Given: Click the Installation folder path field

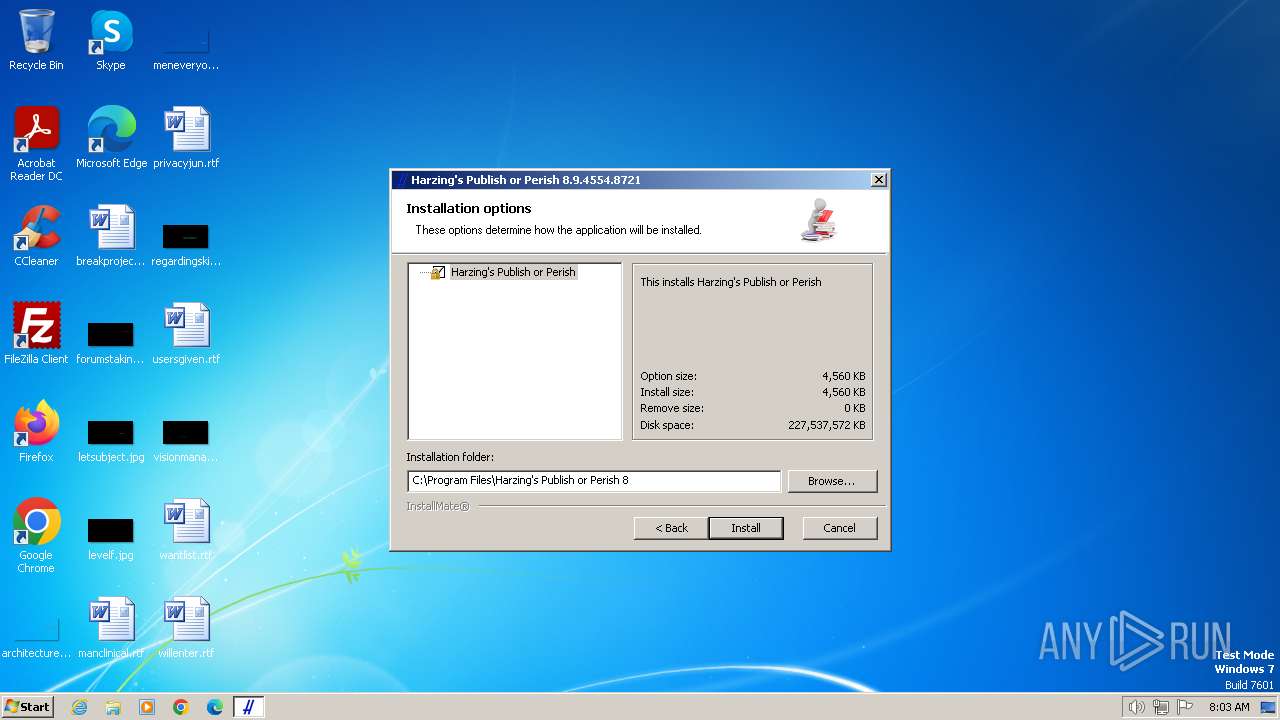Looking at the screenshot, I should (594, 481).
